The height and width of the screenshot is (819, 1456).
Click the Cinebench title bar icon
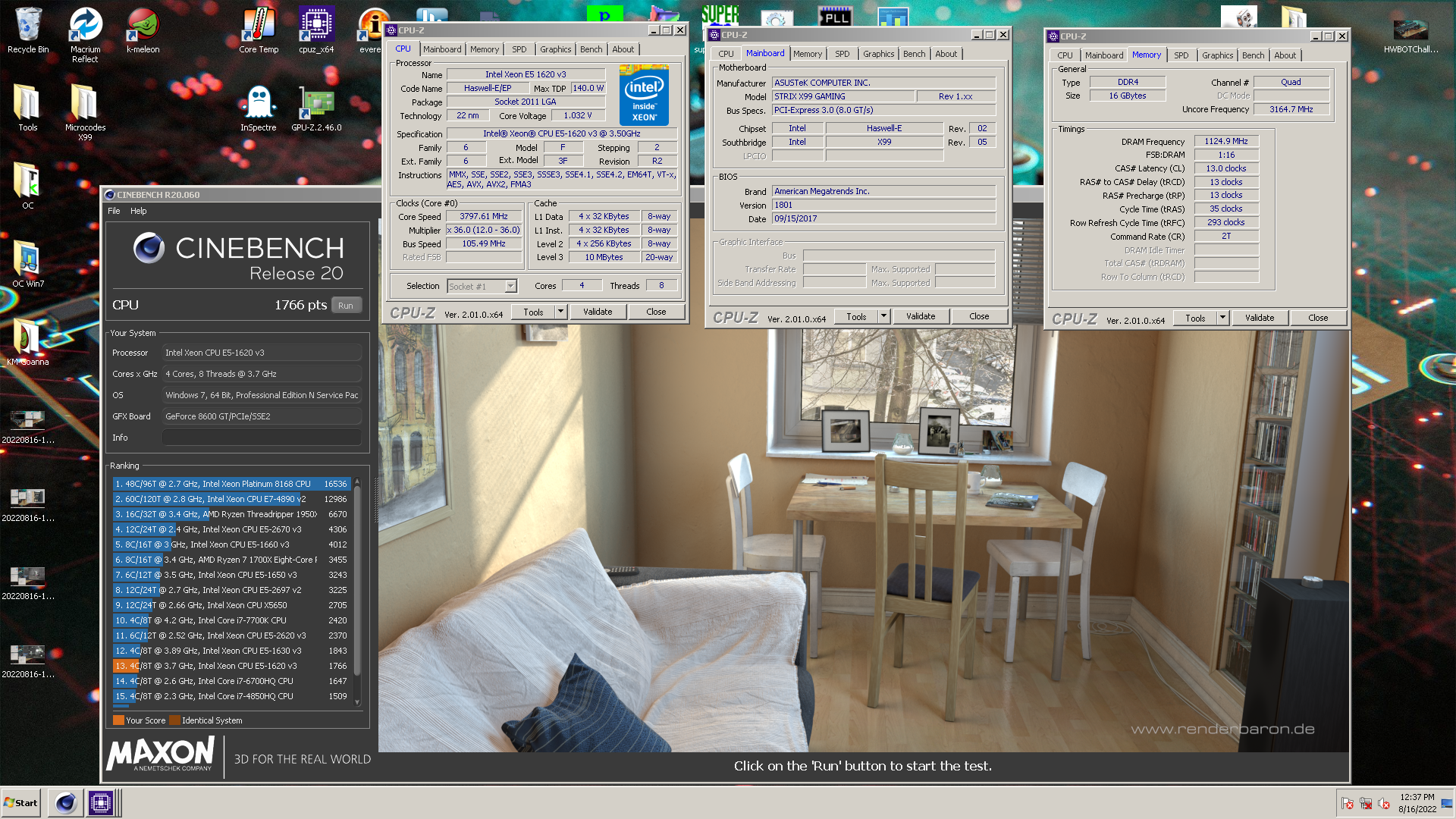click(109, 195)
